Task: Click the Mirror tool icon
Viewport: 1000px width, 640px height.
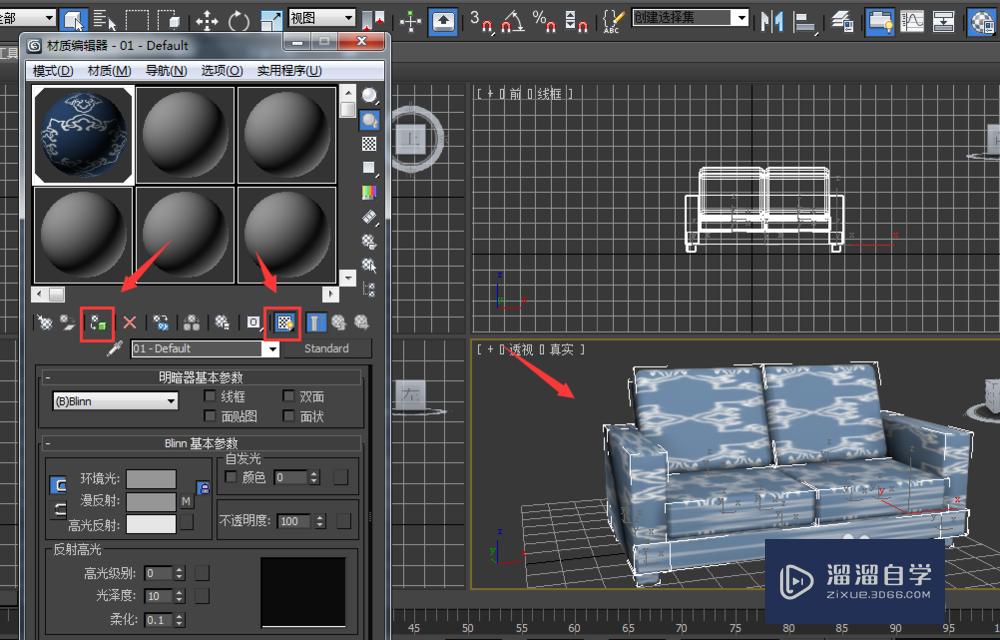Action: tap(772, 20)
